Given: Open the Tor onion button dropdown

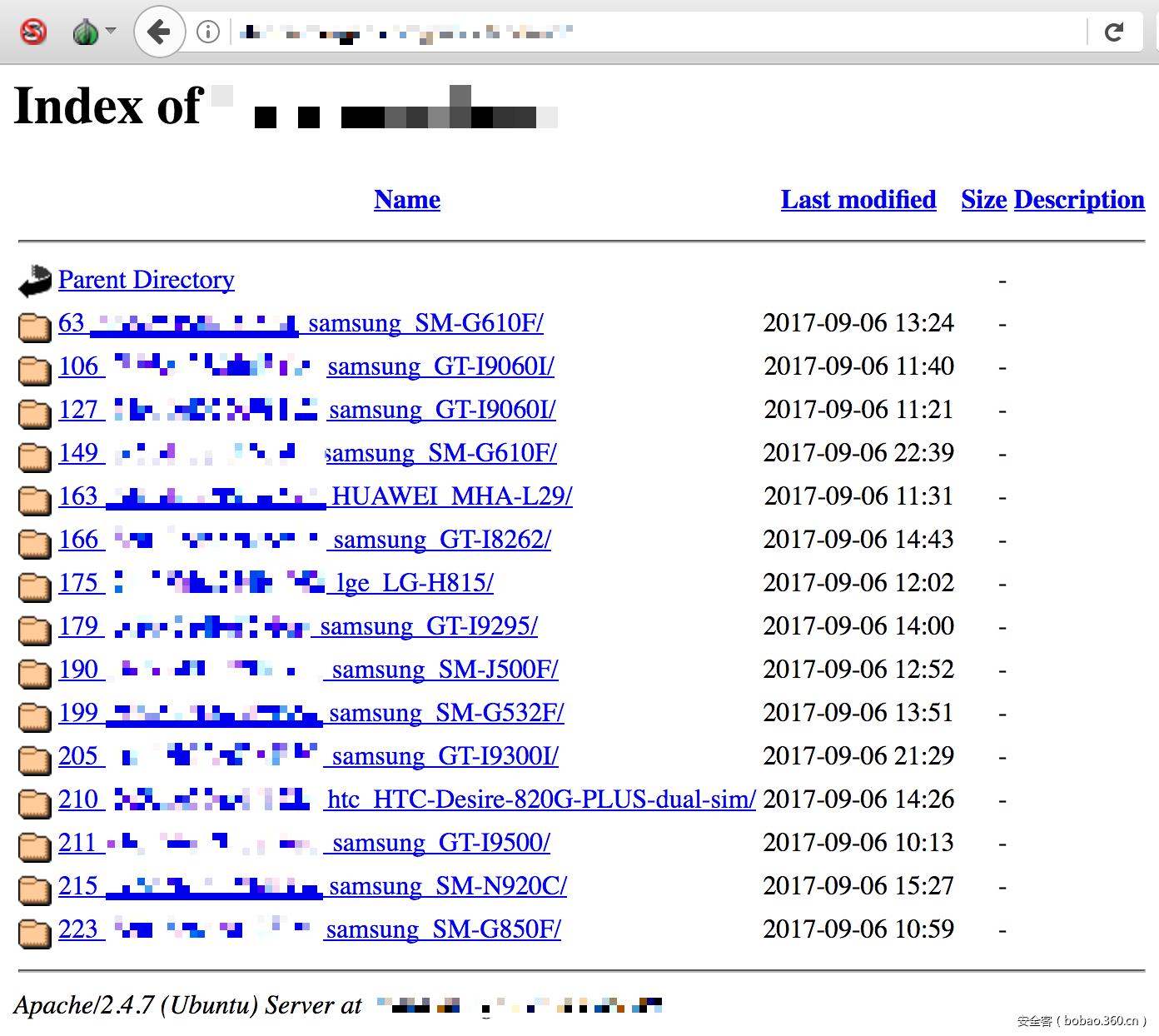Looking at the screenshot, I should (x=93, y=32).
